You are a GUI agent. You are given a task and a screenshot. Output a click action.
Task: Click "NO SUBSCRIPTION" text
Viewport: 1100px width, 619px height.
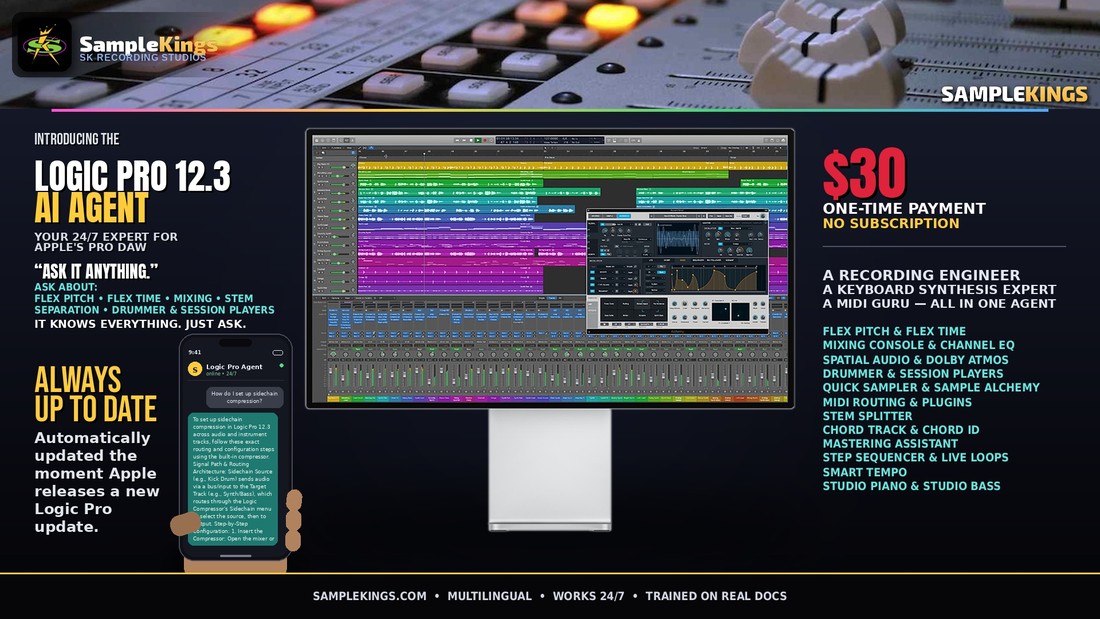pos(891,223)
